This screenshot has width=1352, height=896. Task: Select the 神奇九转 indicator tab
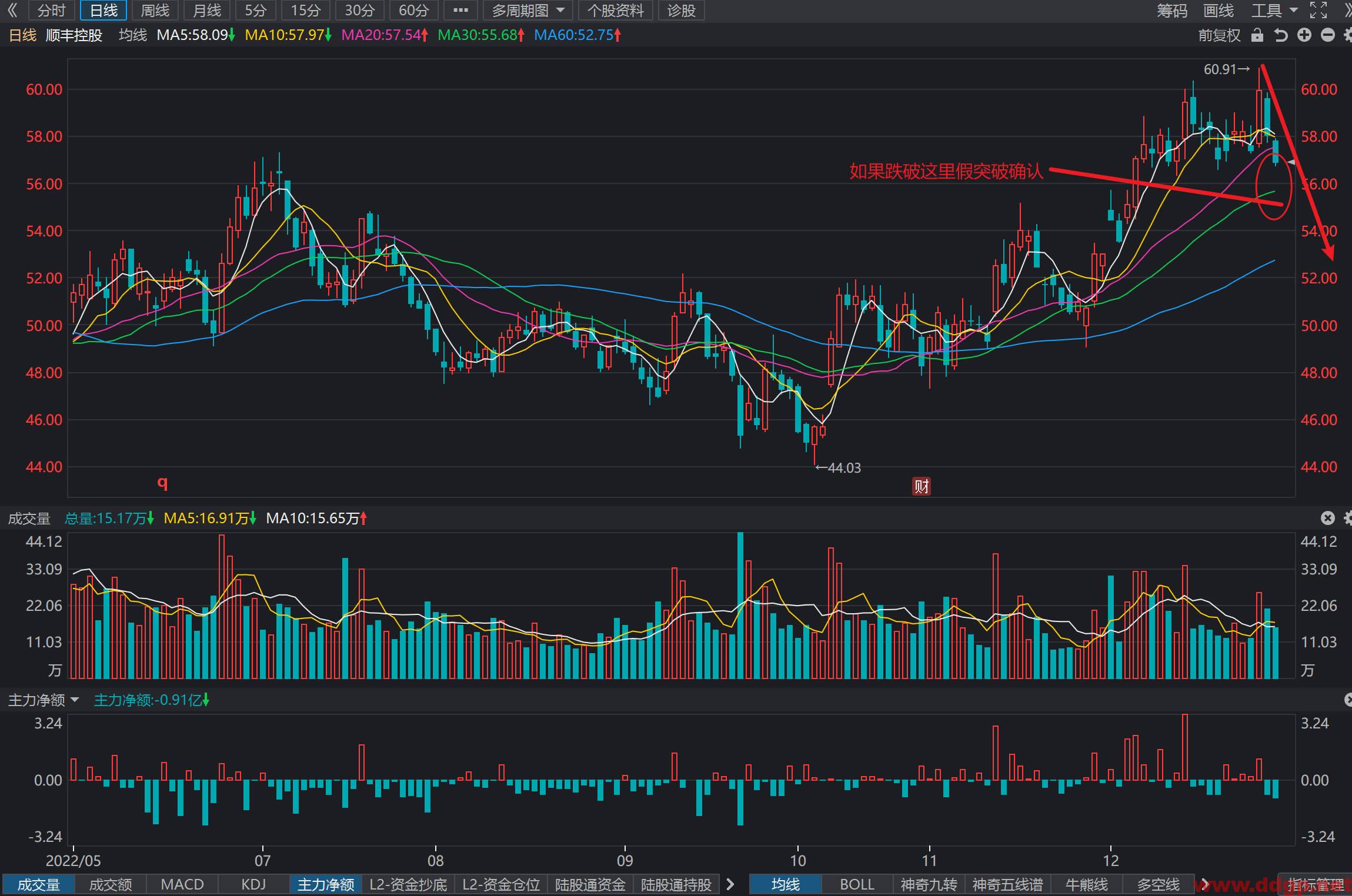click(x=929, y=884)
